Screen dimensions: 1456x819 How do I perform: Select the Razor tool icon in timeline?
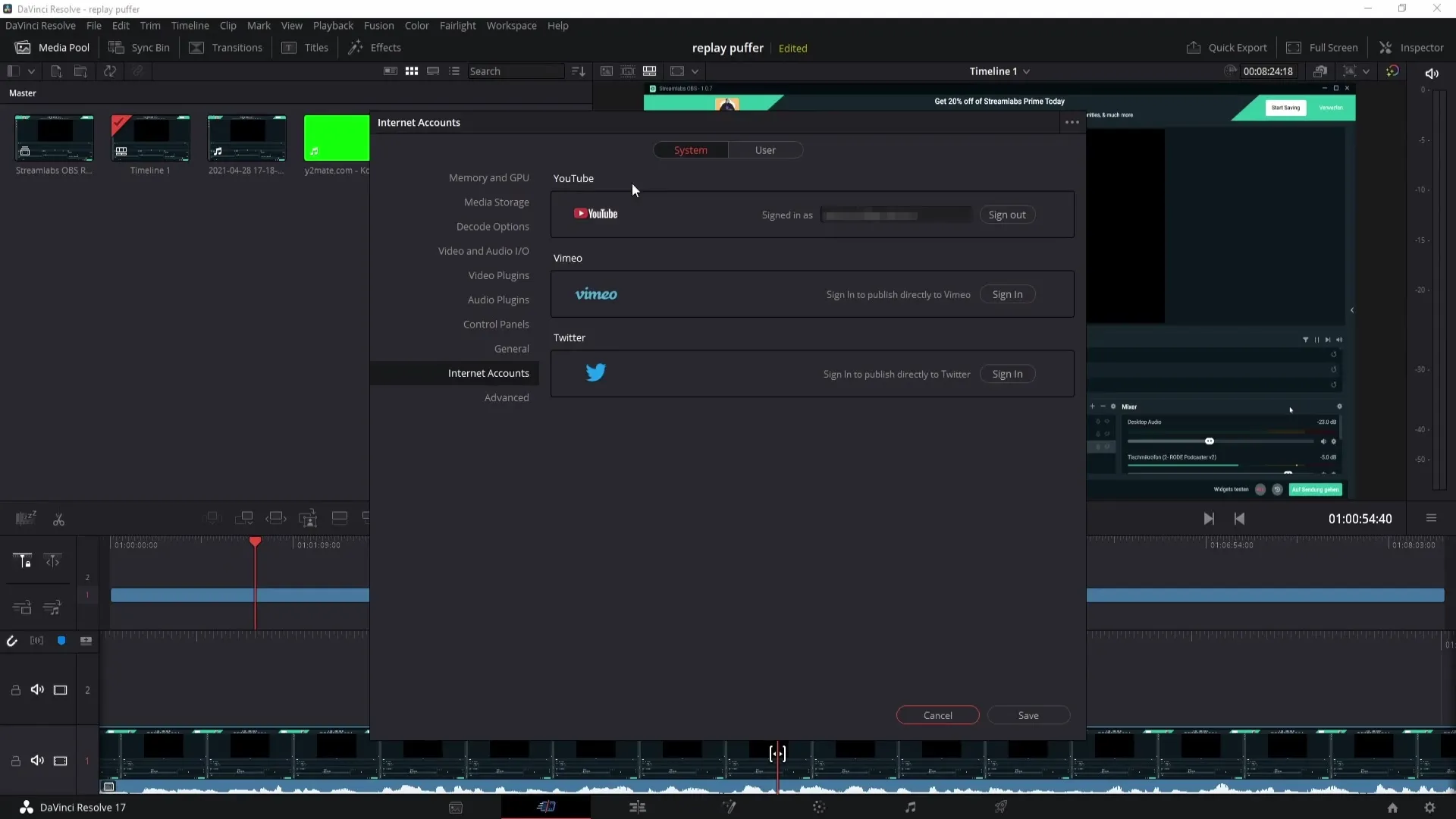tap(58, 518)
